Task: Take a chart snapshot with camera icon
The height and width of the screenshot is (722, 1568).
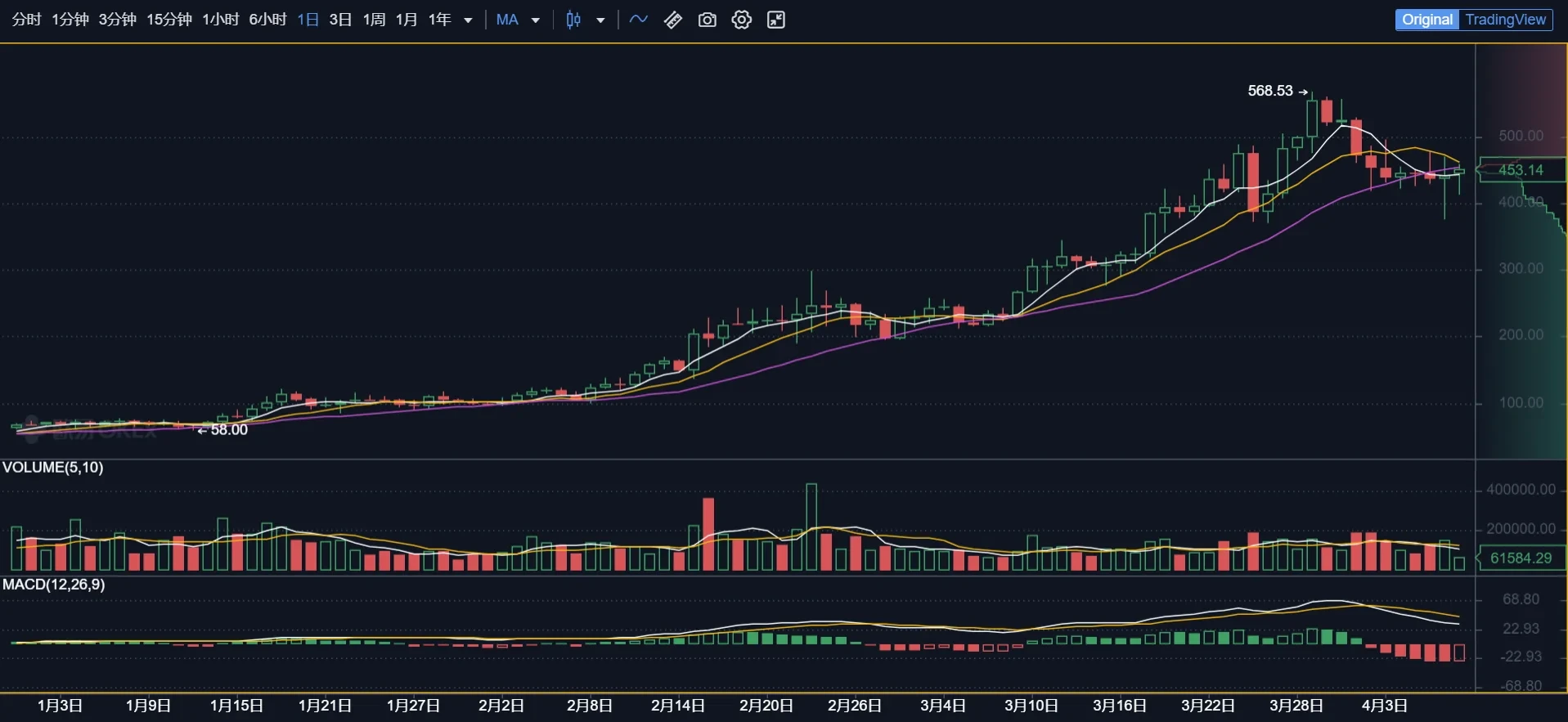Action: [x=708, y=20]
